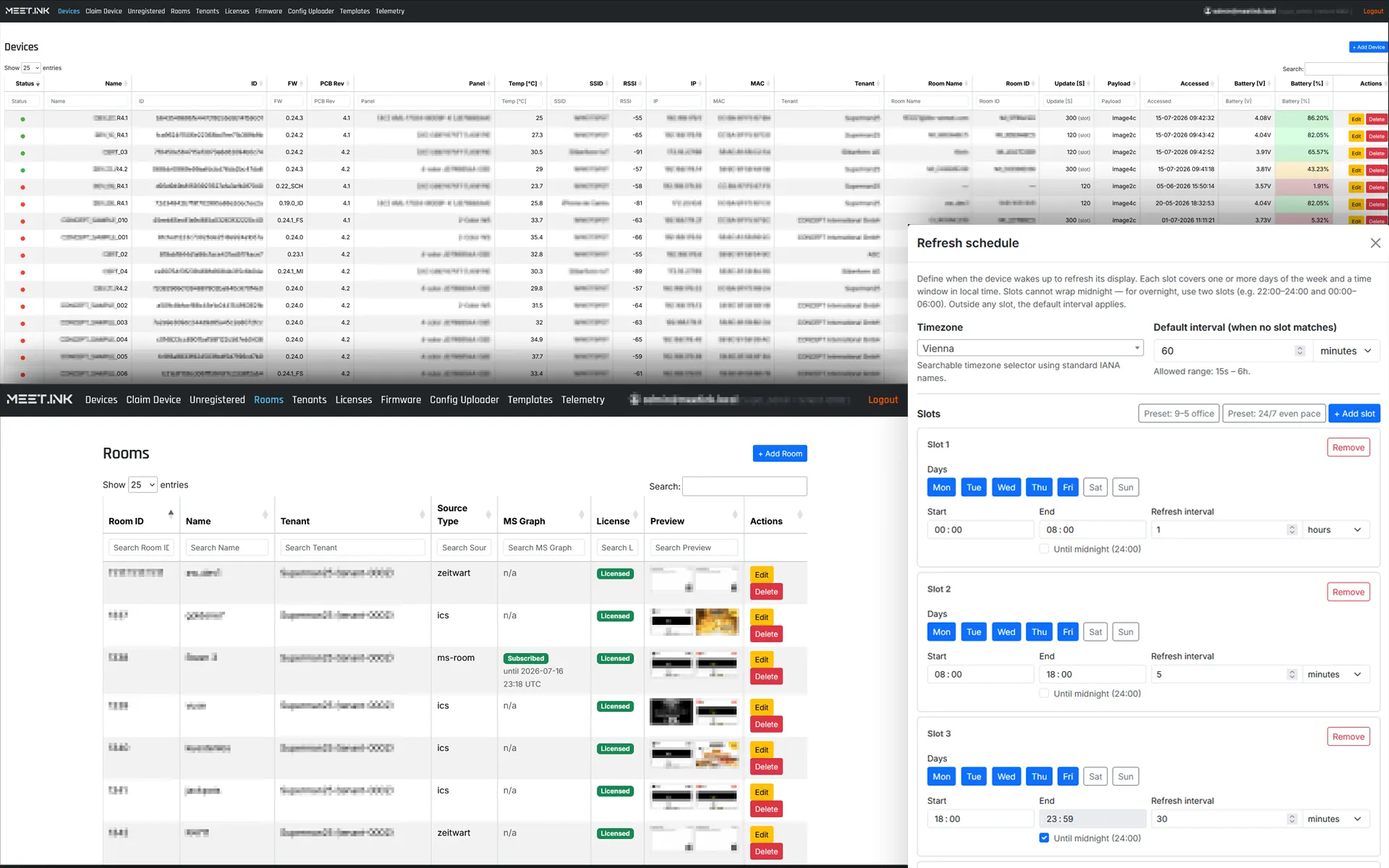Remove Slot 2
1389x868 pixels.
1348,592
